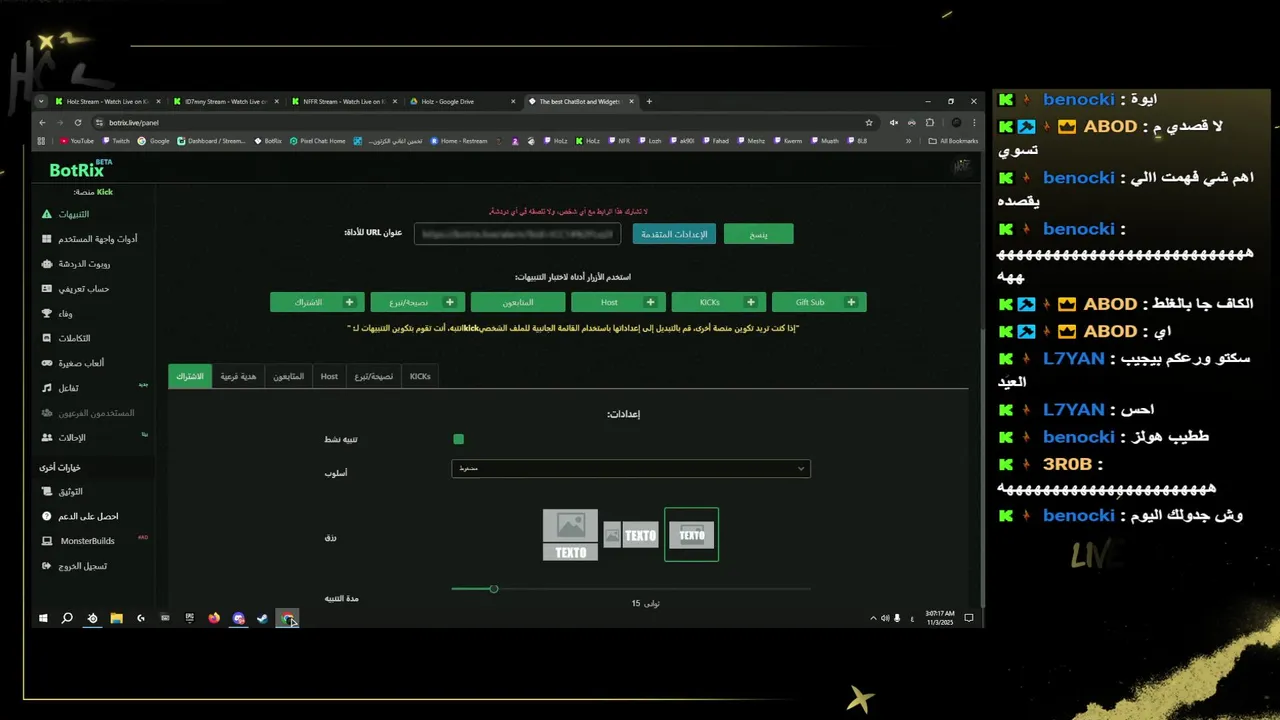Test alert with نصيحة/تبرع green button
The width and height of the screenshot is (1280, 720).
(417, 302)
